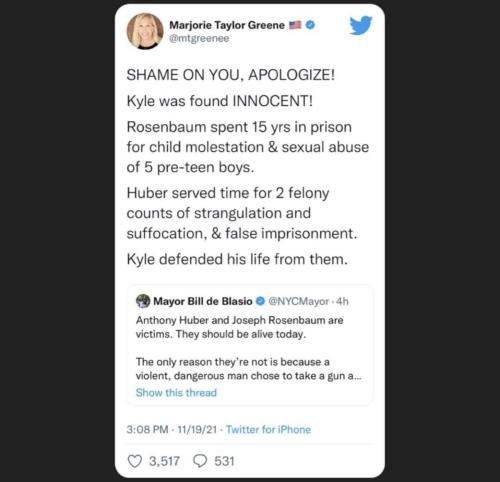Open the @mtgreenee handle
This screenshot has width=500, height=482.
[199, 38]
